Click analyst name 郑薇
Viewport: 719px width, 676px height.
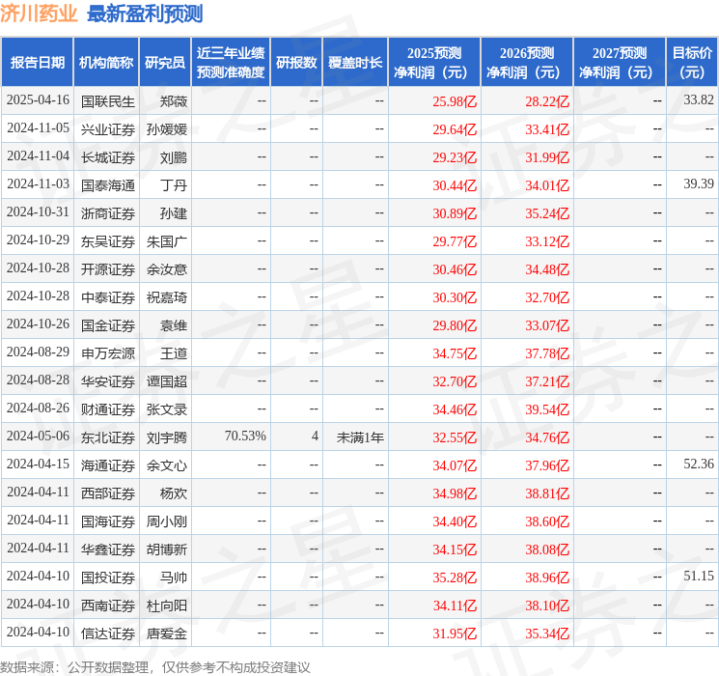click(173, 101)
